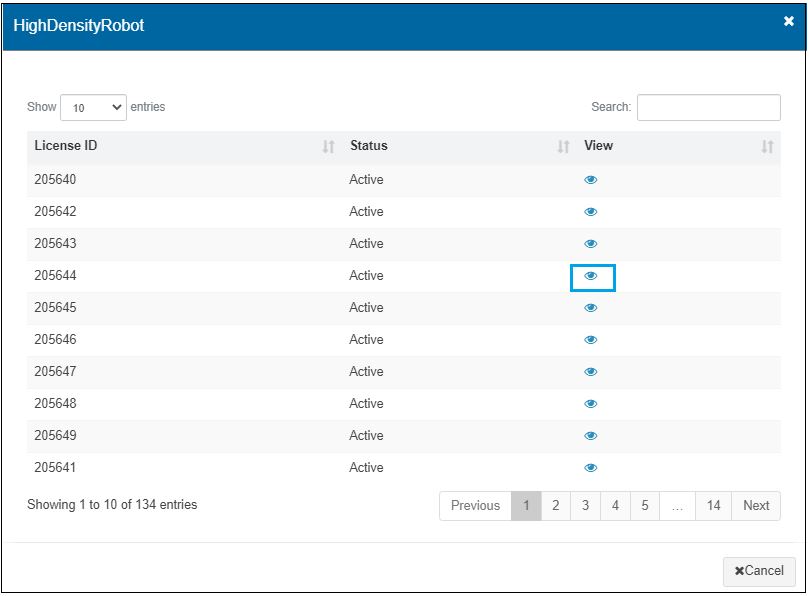
Task: Click the view icon for license 205643
Action: click(591, 243)
